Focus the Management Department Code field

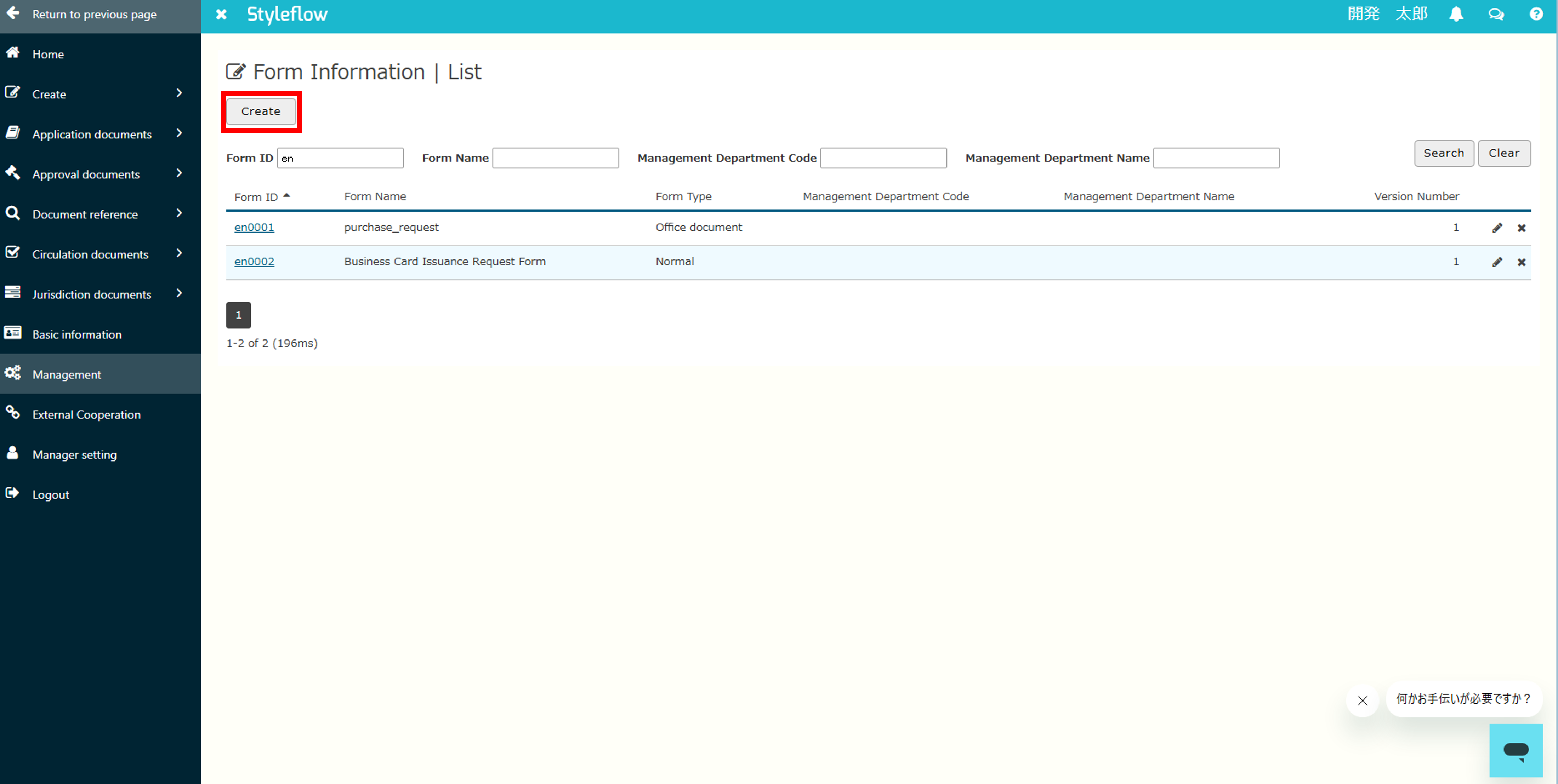click(883, 158)
